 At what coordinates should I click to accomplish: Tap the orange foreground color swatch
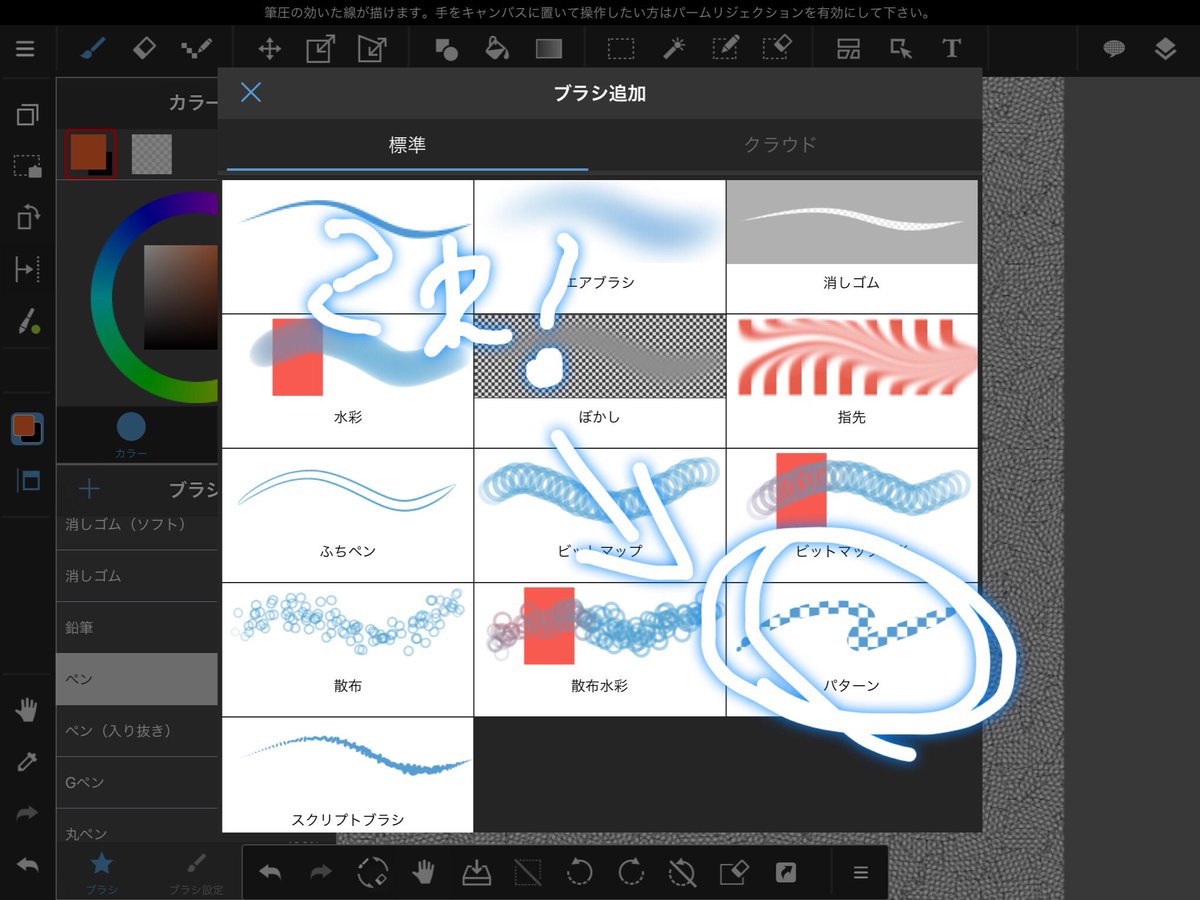[90, 154]
